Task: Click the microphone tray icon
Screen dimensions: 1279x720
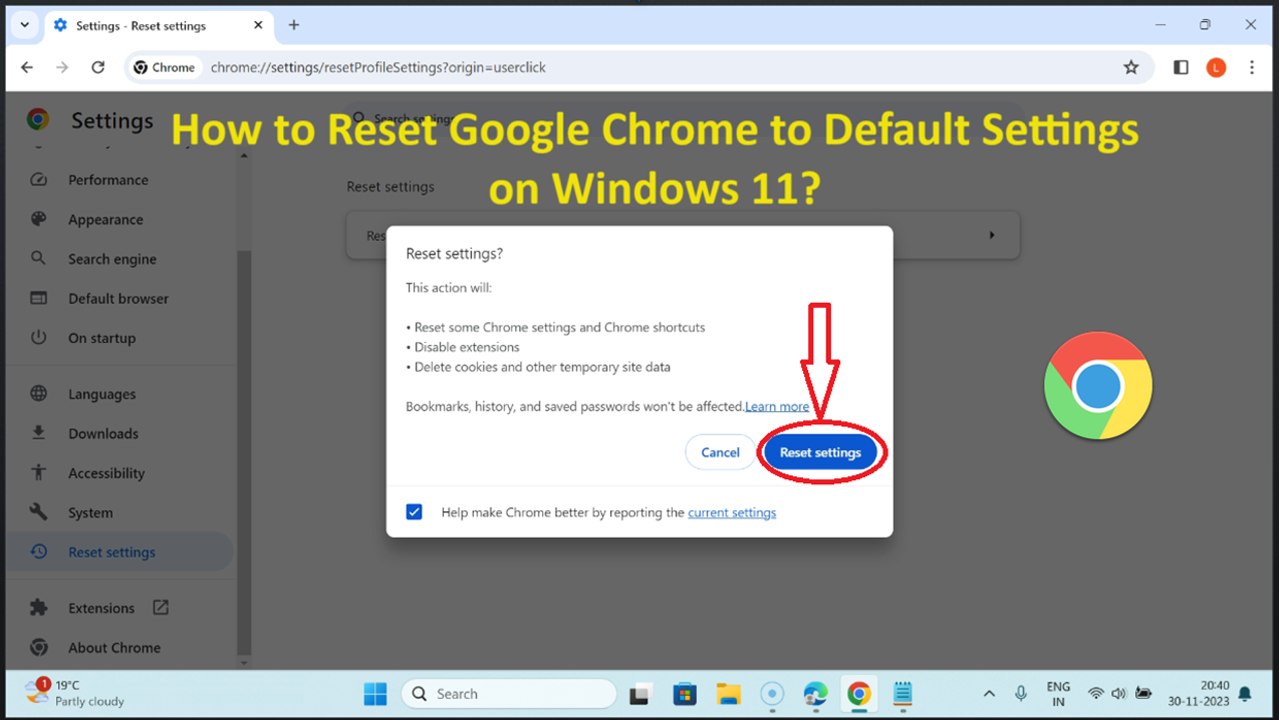Action: [x=1021, y=694]
